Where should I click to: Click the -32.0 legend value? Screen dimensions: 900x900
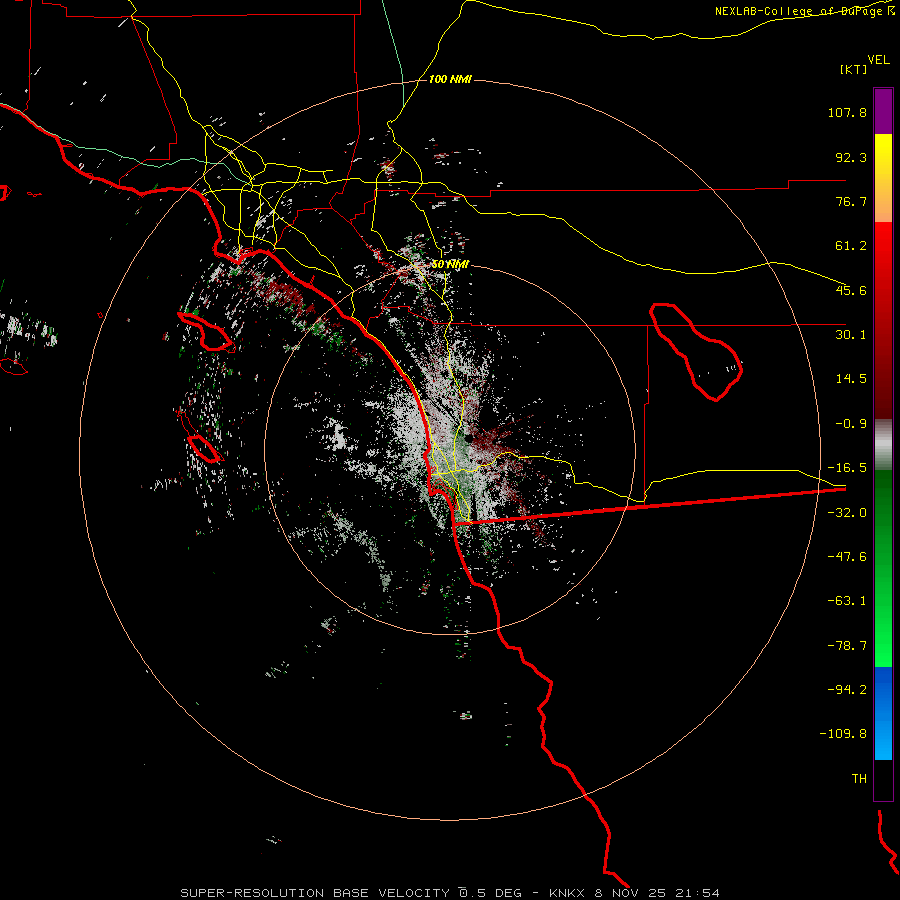847,513
